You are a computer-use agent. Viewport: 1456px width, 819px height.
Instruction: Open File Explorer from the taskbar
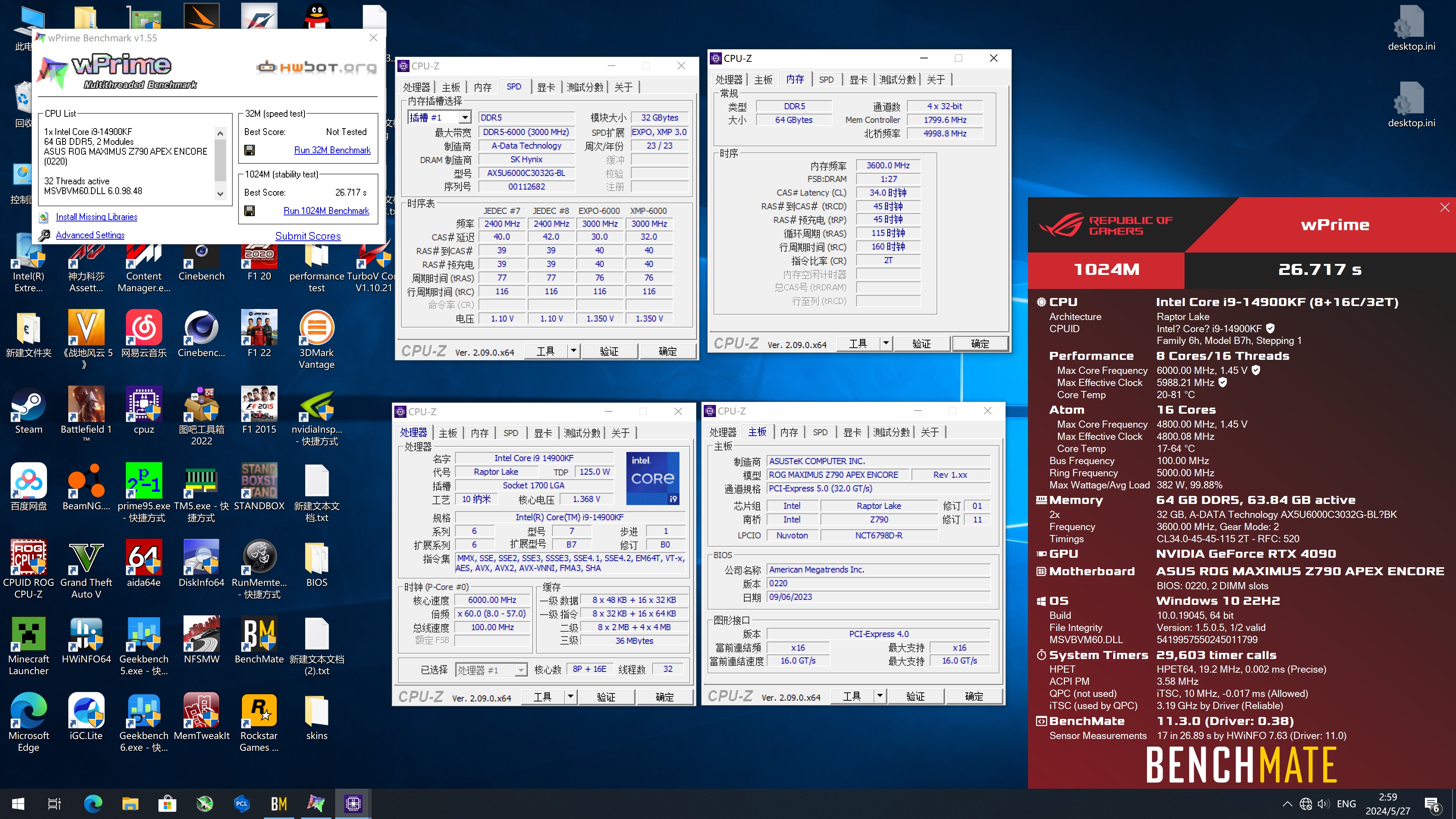point(130,803)
